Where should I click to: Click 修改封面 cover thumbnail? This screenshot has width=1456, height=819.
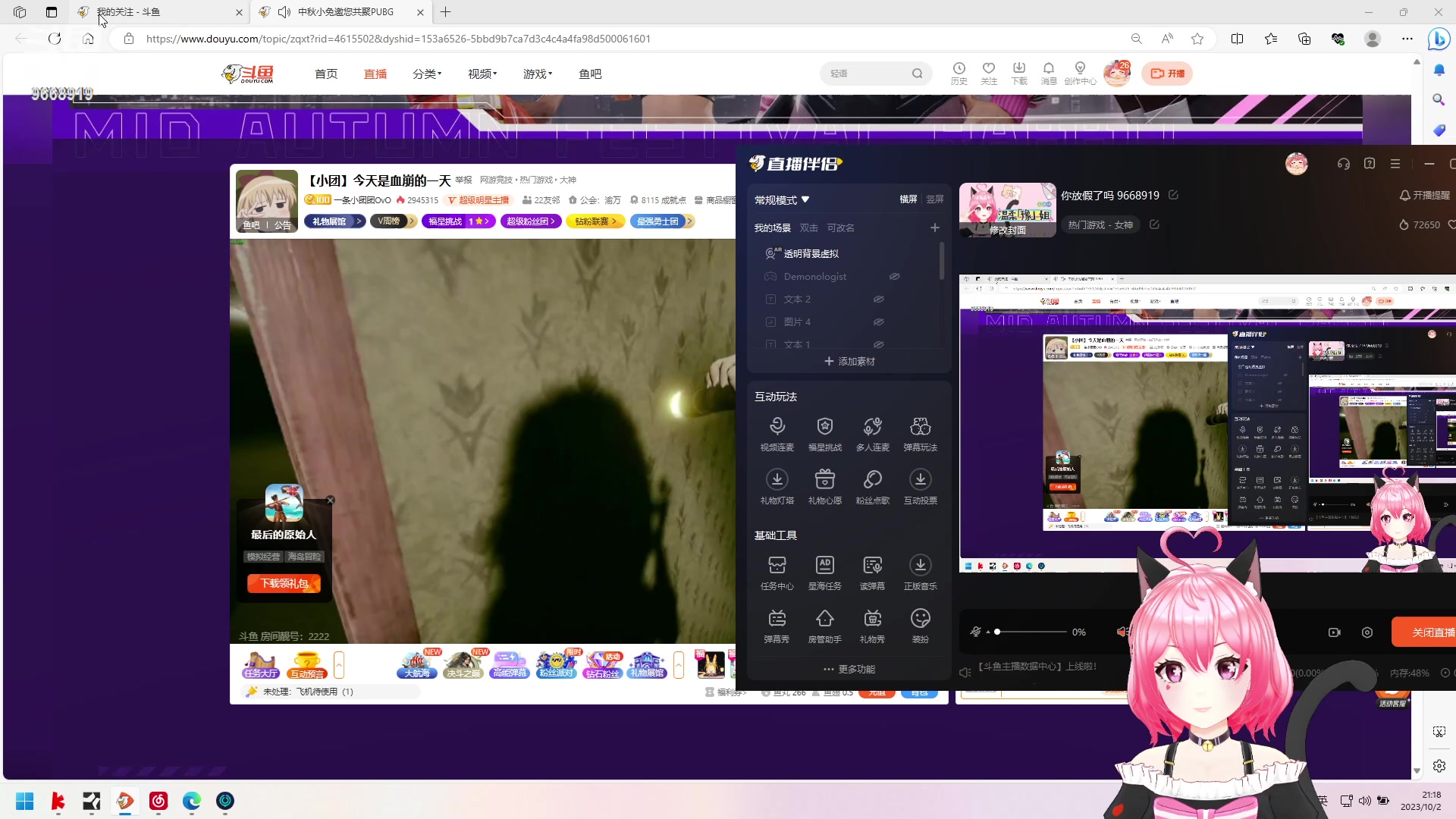(x=1007, y=210)
